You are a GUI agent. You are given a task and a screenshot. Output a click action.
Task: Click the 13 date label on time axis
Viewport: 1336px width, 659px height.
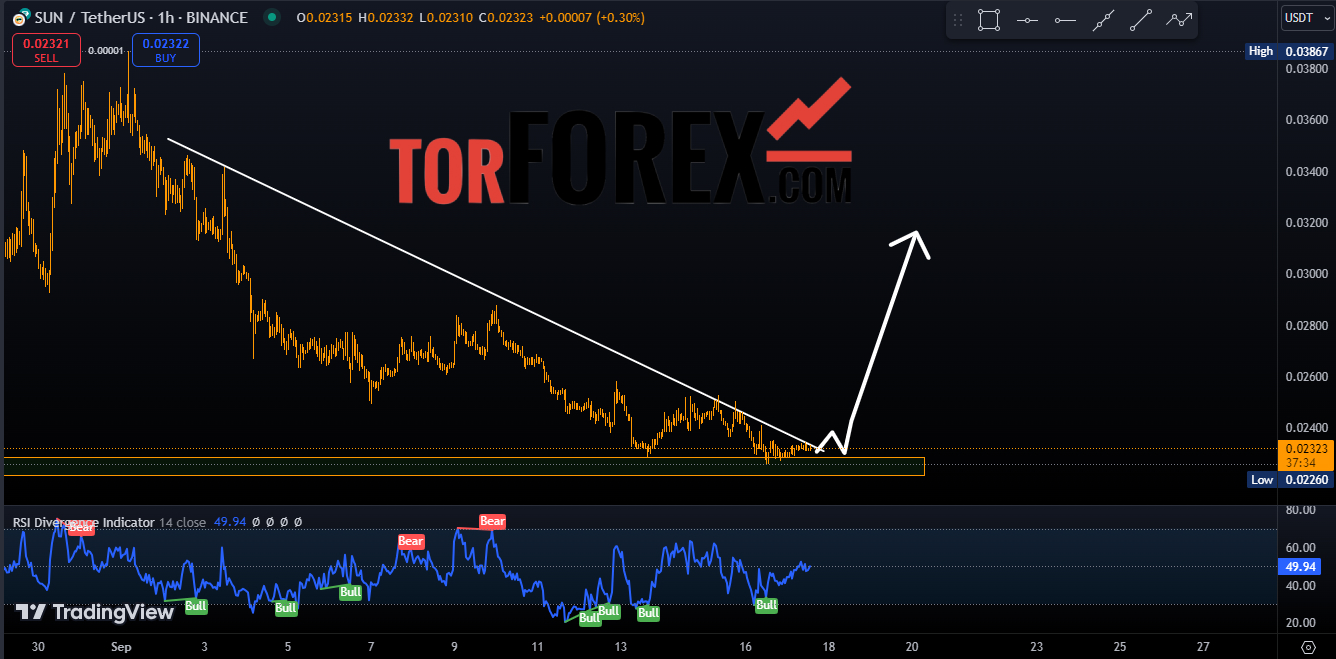[x=621, y=646]
